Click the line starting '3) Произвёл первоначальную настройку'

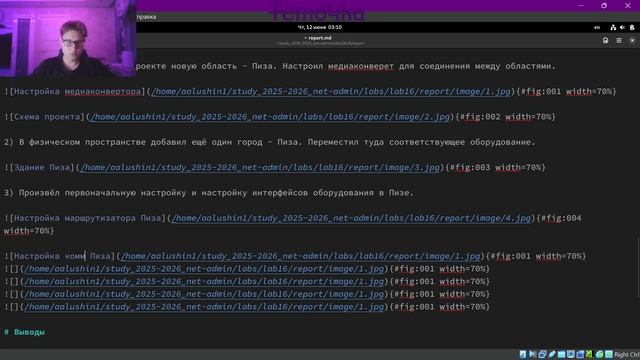coord(209,193)
